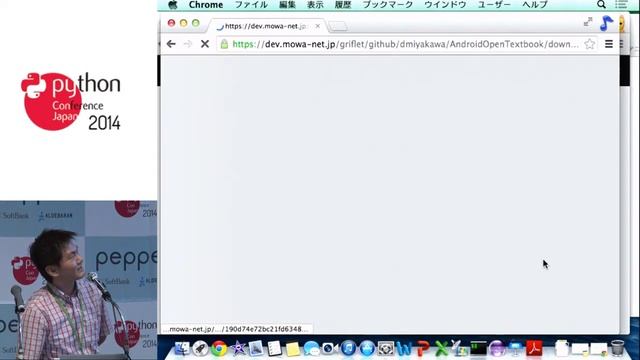This screenshot has width=640, height=360.
Task: Stop page loading with the X button
Action: pyautogui.click(x=205, y=44)
